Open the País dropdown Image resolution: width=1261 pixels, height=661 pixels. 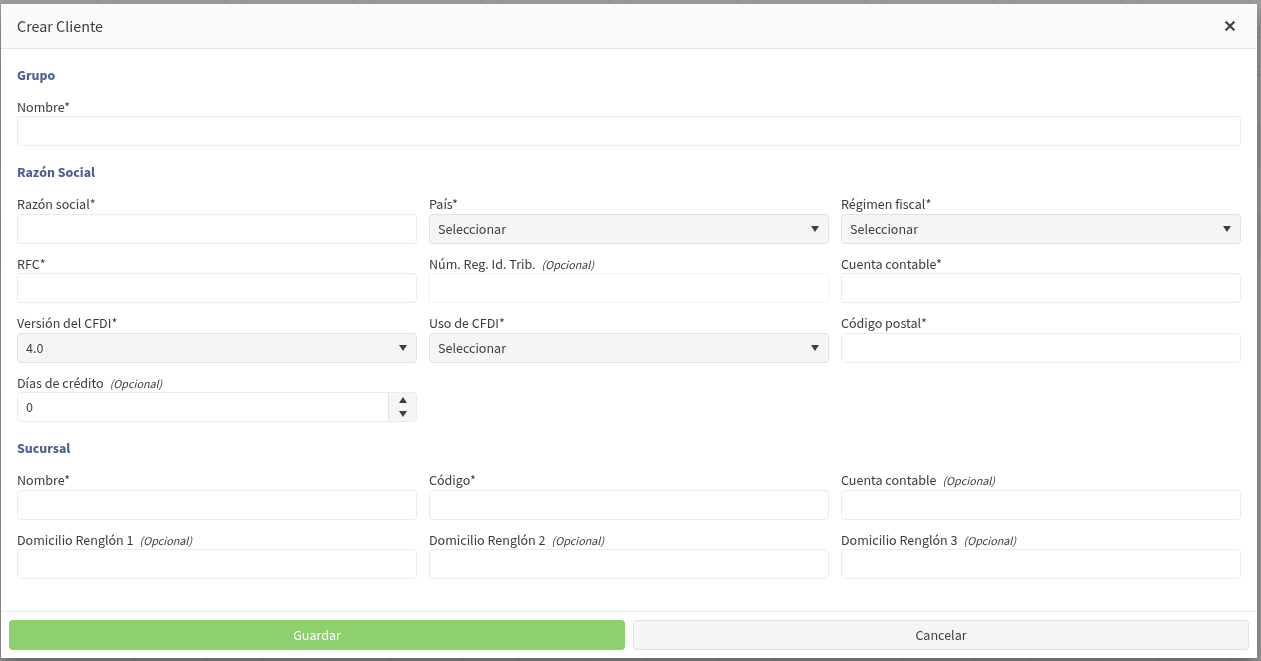629,229
